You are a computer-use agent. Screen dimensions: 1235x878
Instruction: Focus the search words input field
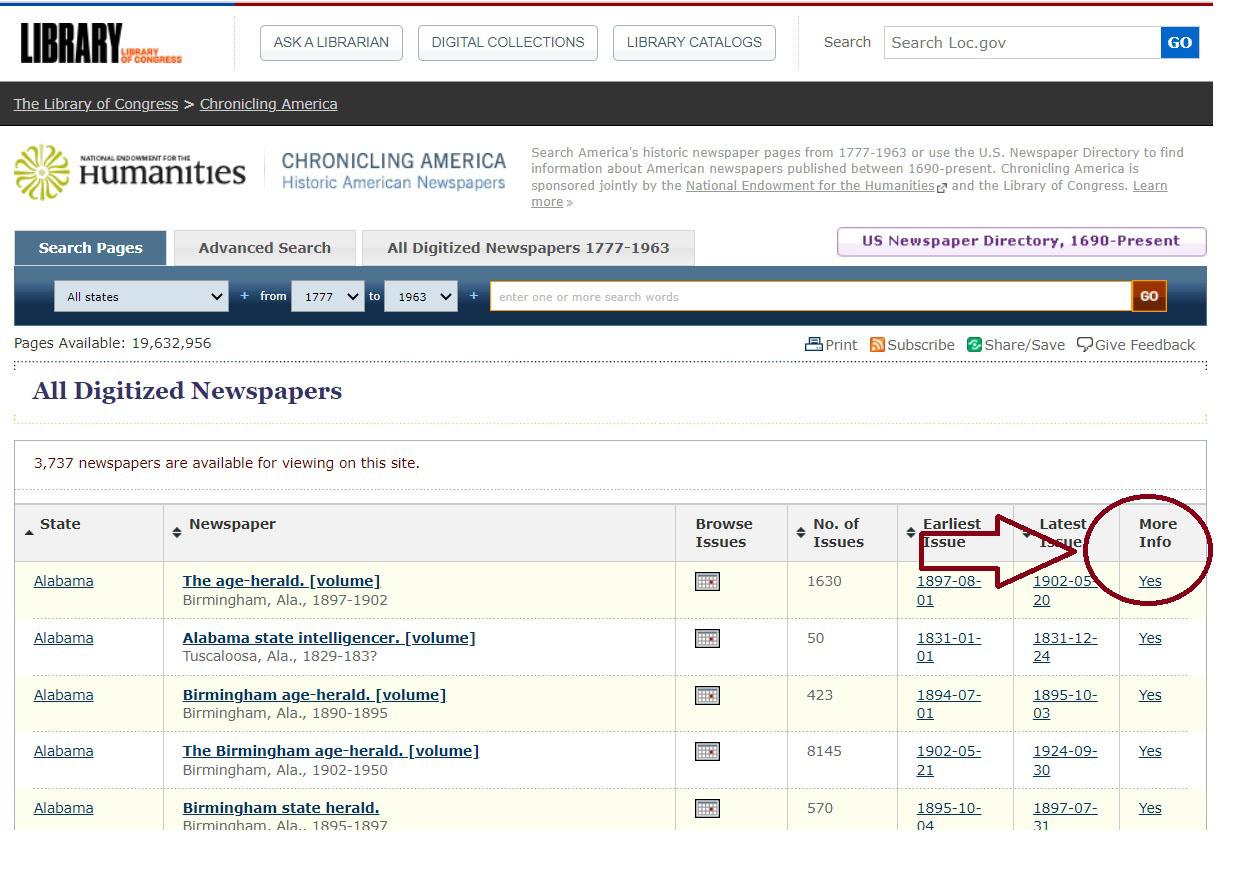click(810, 296)
